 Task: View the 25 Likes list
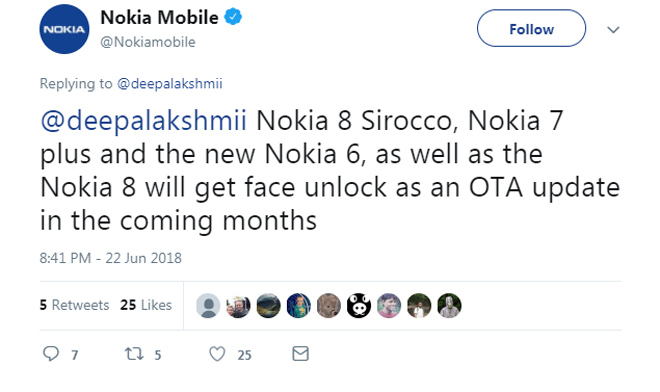146,305
